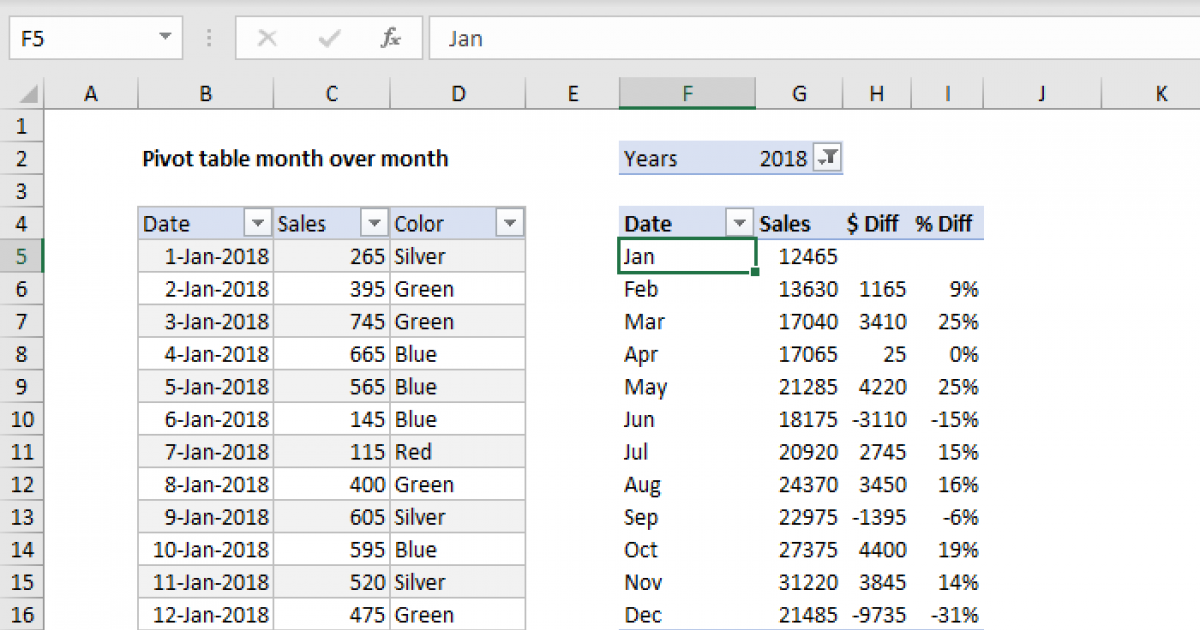
Task: Select column D header
Action: pos(458,94)
